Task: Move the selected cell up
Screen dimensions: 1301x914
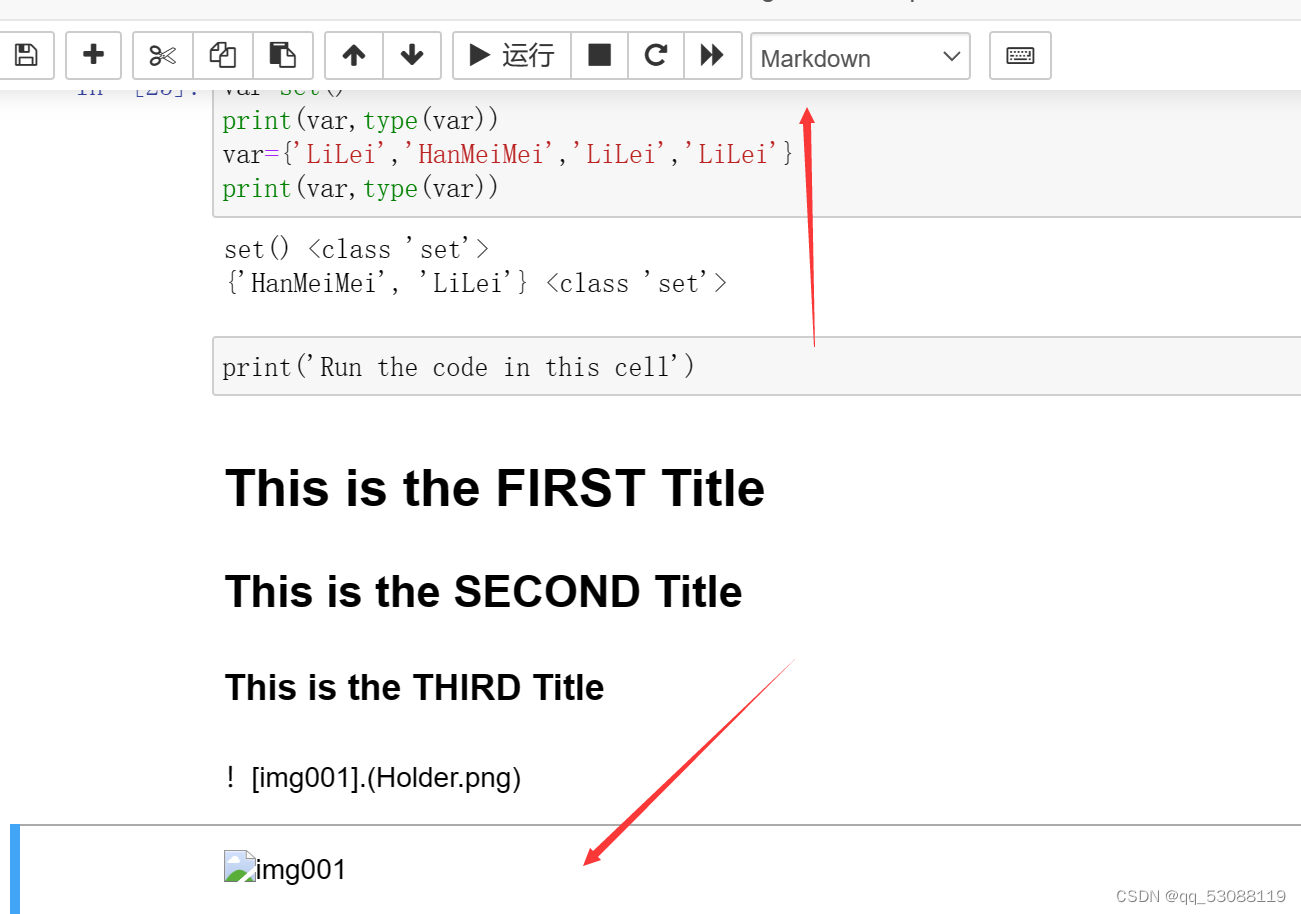Action: (x=354, y=55)
